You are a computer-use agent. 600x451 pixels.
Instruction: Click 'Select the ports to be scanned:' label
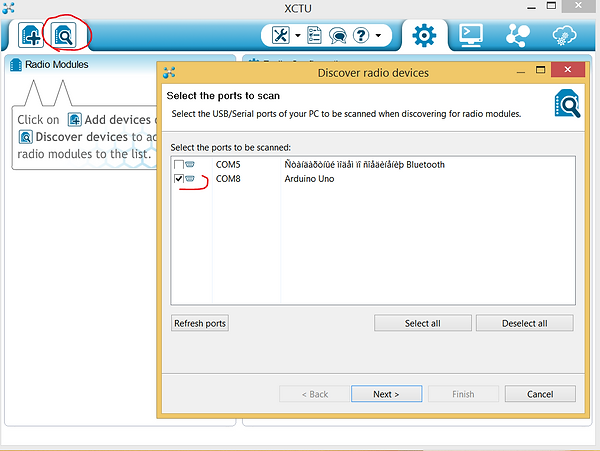[230, 147]
